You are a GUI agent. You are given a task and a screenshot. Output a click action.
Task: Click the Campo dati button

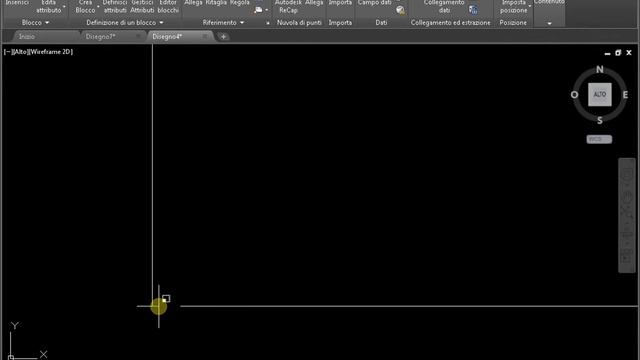coord(374,3)
